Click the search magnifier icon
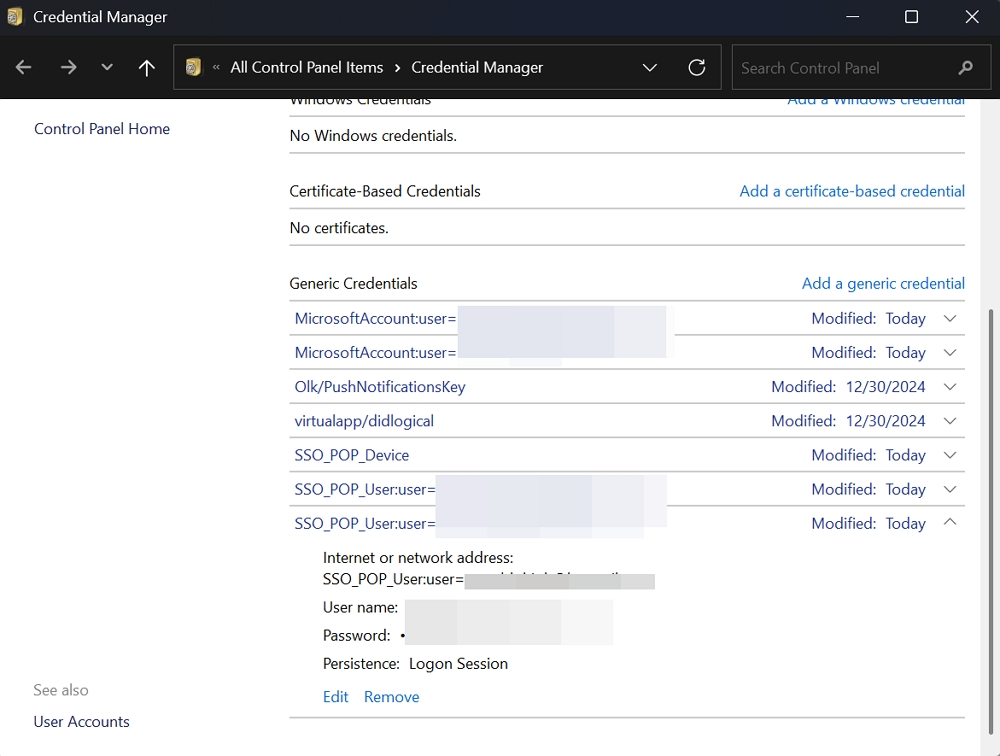 [x=966, y=68]
